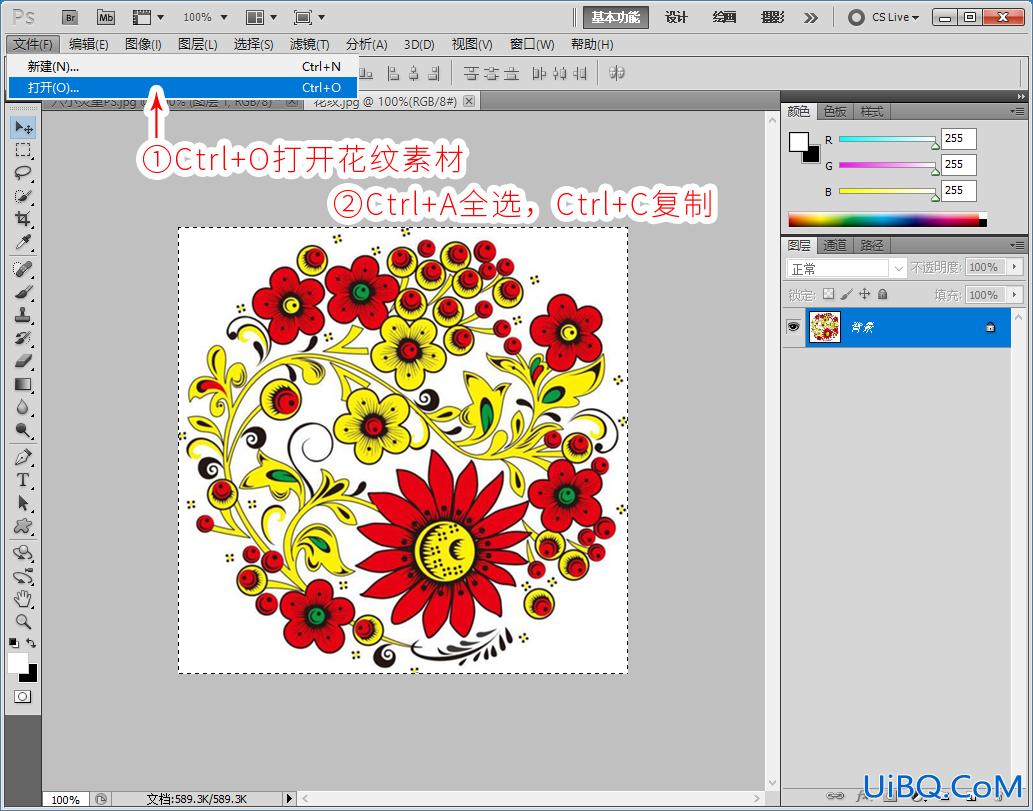Select the Move tool
This screenshot has width=1033, height=811.
pos(23,126)
